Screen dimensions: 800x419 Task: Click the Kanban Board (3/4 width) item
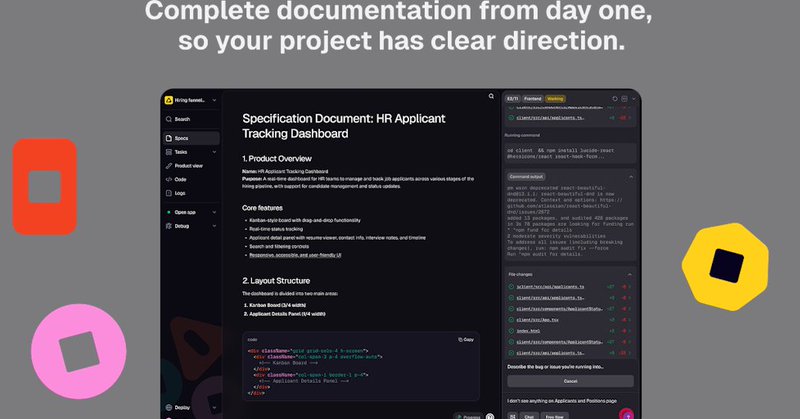278,305
